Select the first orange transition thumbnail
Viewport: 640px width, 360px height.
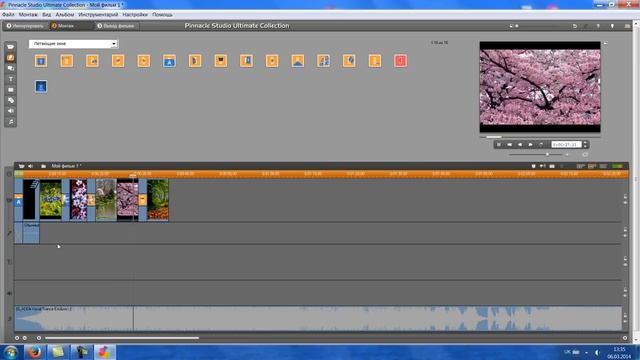click(x=41, y=61)
